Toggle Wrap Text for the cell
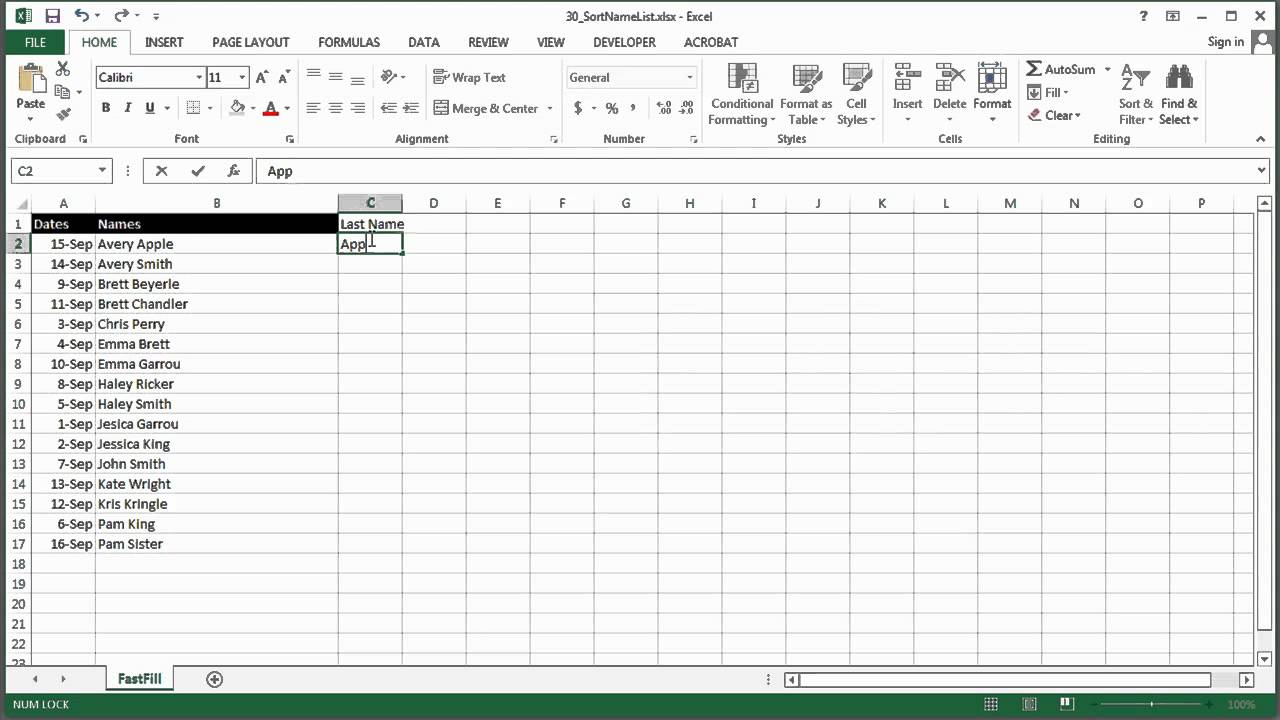 (470, 77)
